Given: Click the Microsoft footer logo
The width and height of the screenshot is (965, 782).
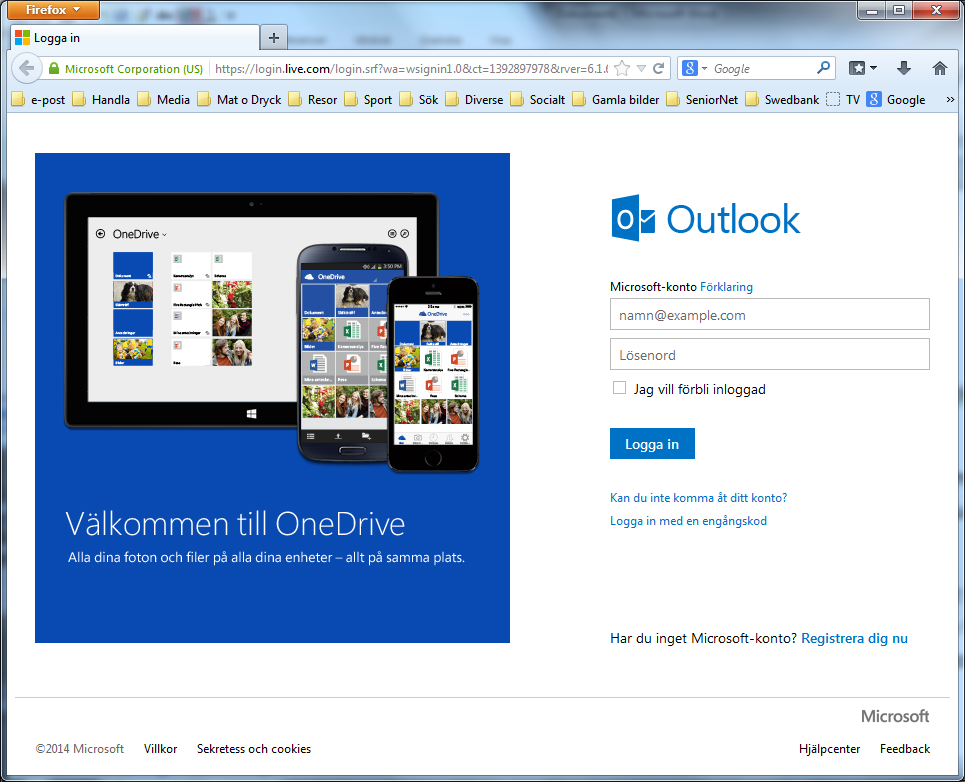Looking at the screenshot, I should coord(895,716).
